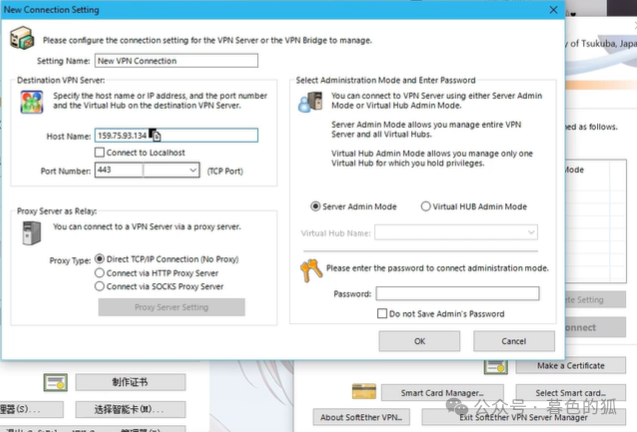Click the administration mode user icon
The image size is (637, 432).
point(312,102)
